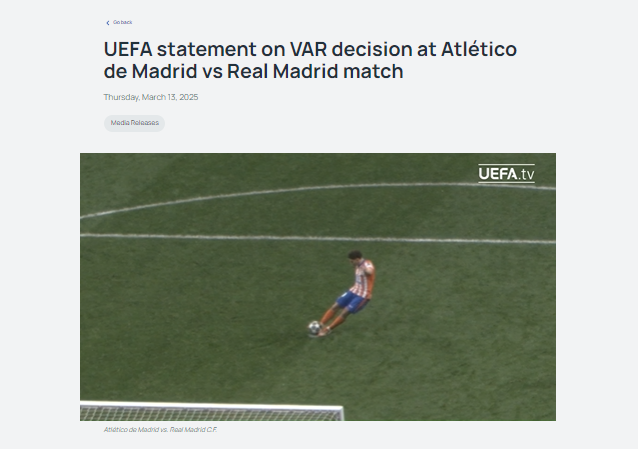Open the Media Releases tag
Viewport: 638px width, 449px height.
(134, 123)
